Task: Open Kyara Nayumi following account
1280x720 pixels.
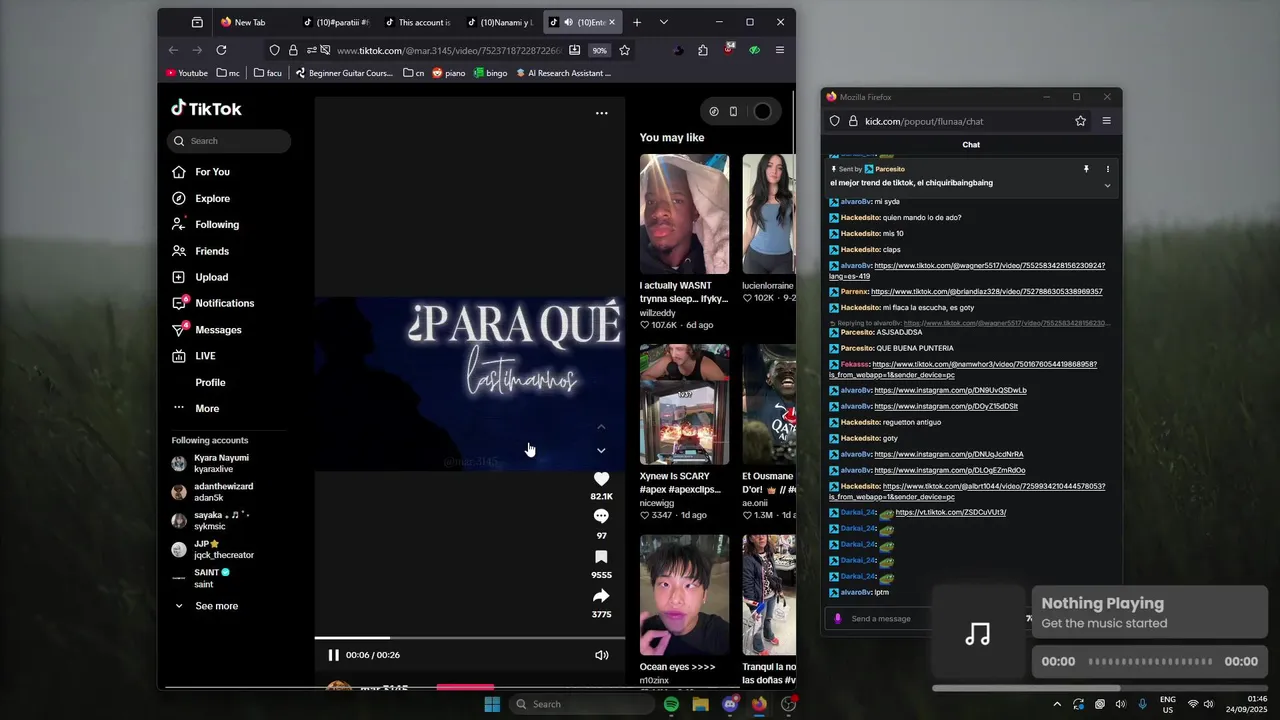Action: 221,463
